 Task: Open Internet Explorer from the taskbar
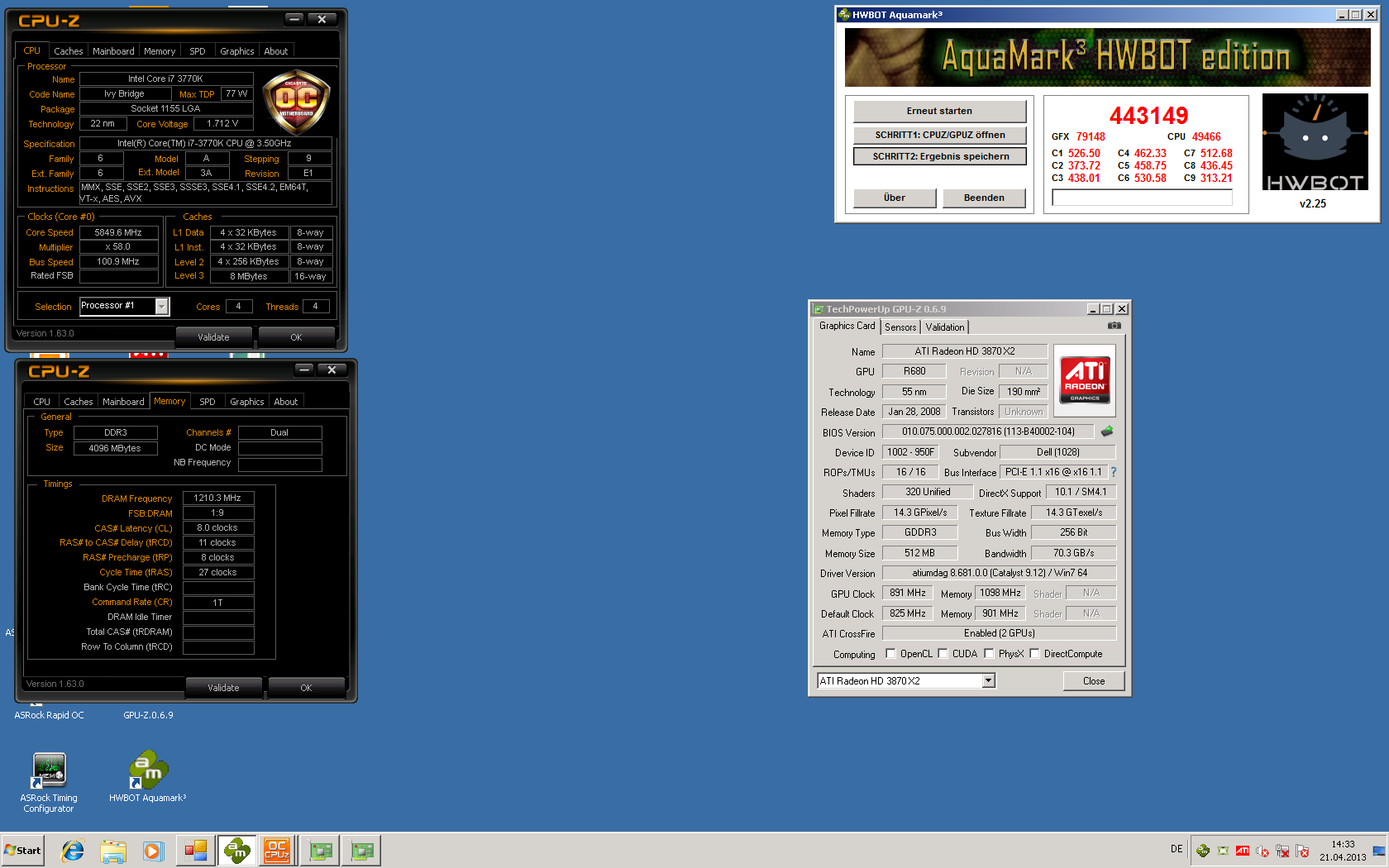click(73, 850)
